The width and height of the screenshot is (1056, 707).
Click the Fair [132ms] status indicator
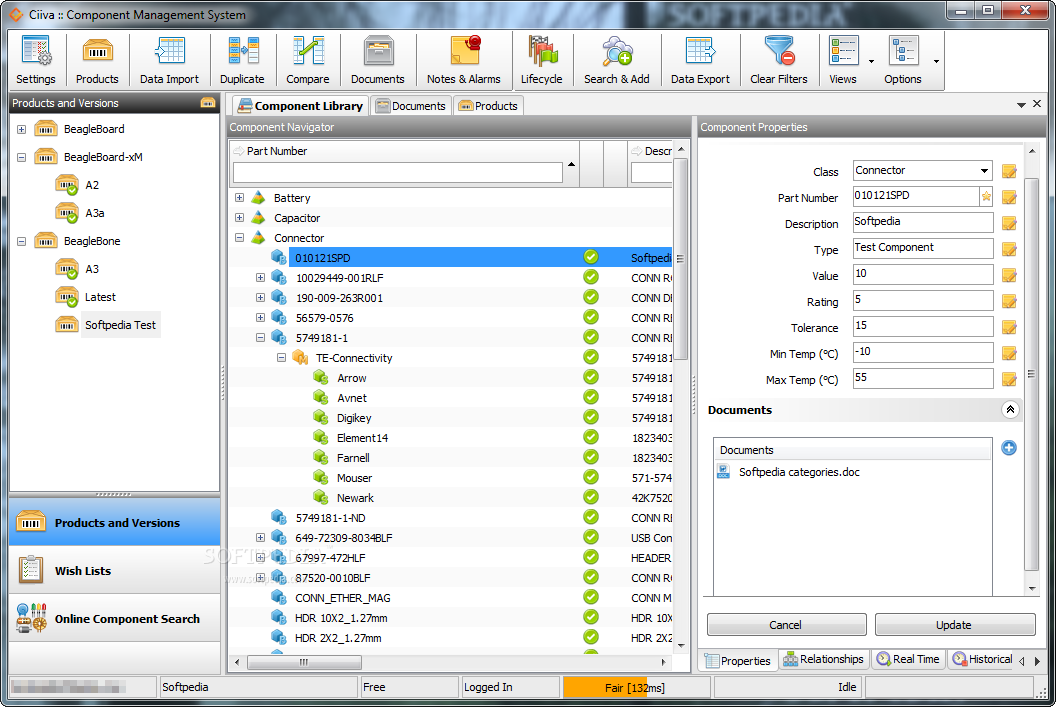tap(634, 687)
